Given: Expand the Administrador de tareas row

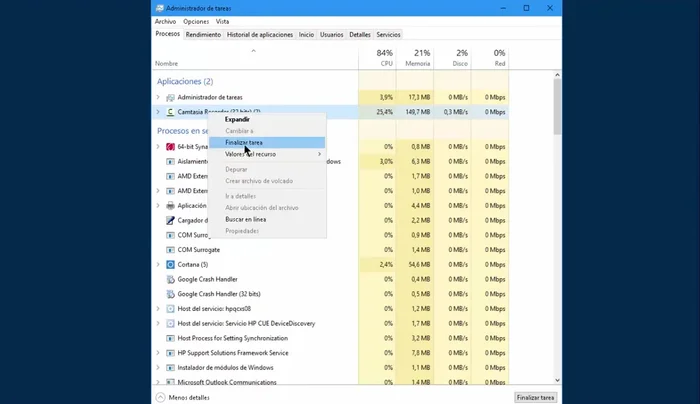Looking at the screenshot, I should point(158,97).
